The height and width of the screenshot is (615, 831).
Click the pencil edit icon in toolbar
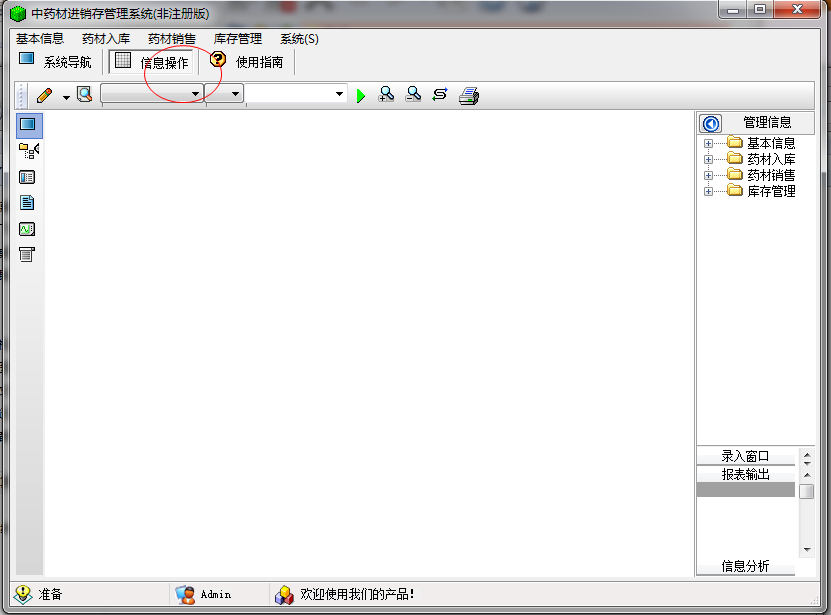[45, 95]
